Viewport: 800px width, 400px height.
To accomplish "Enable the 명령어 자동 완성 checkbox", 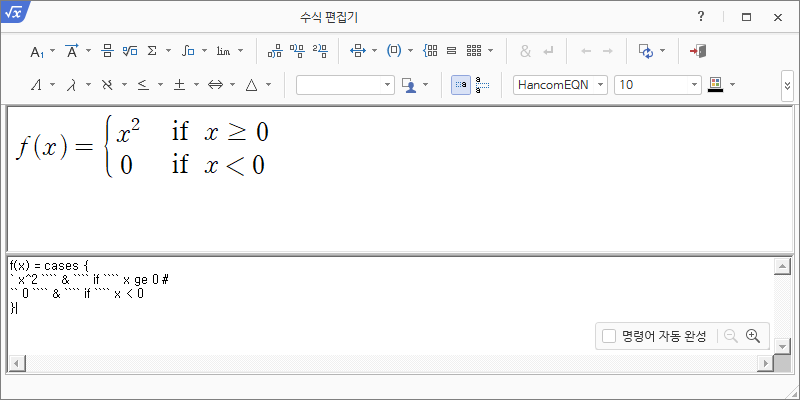I will pos(609,336).
